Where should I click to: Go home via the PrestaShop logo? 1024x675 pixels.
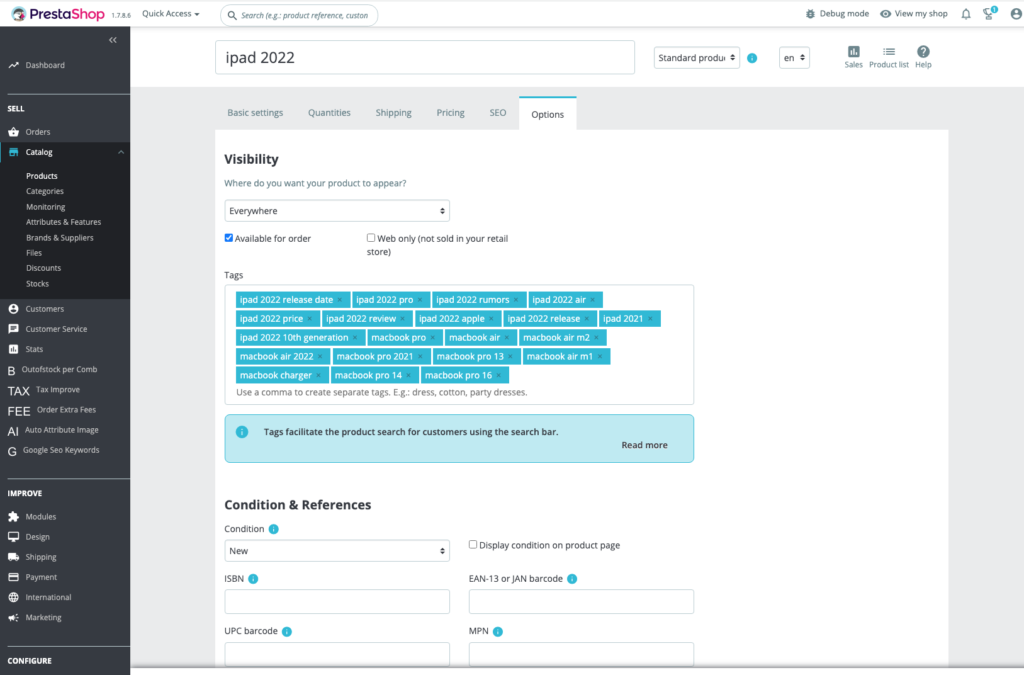(x=58, y=14)
